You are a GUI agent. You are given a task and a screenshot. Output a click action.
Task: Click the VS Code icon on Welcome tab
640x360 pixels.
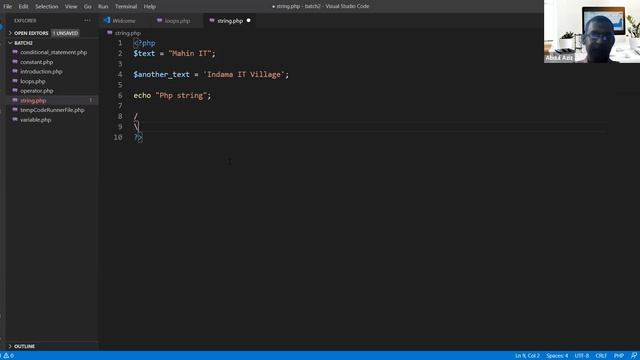(107, 20)
